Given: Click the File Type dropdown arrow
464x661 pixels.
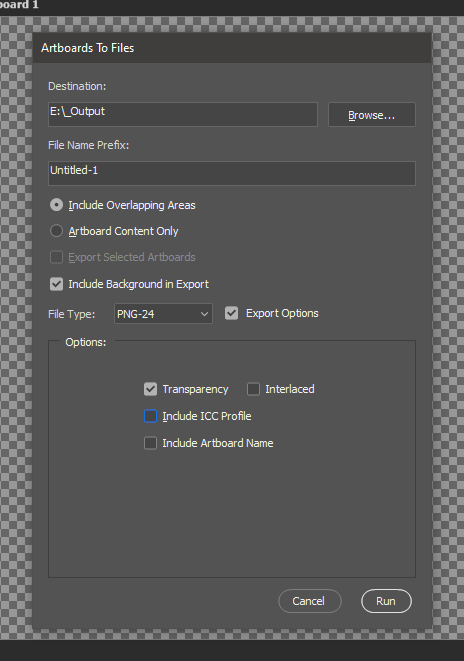Looking at the screenshot, I should [204, 314].
